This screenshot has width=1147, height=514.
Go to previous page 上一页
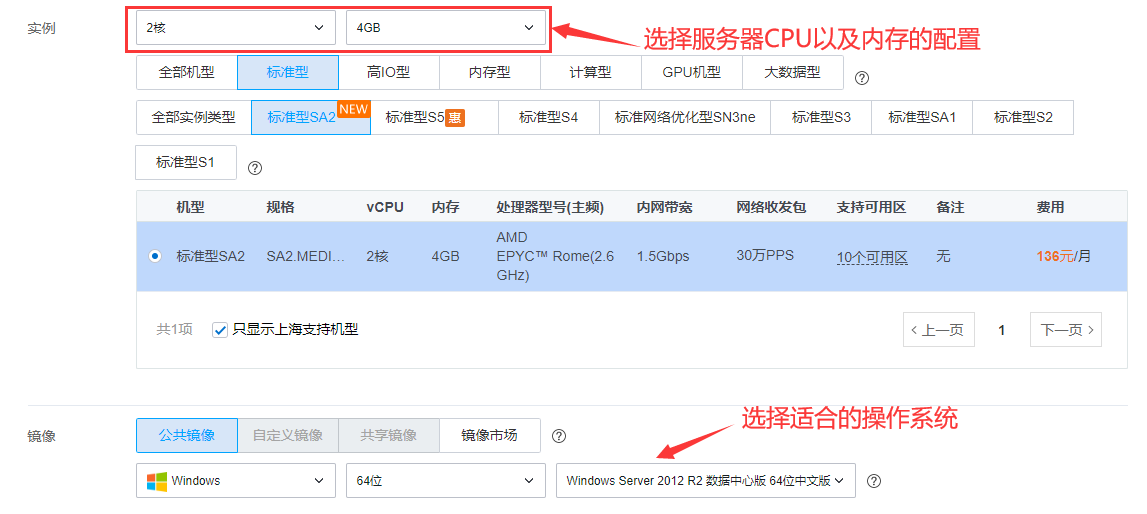tap(939, 330)
